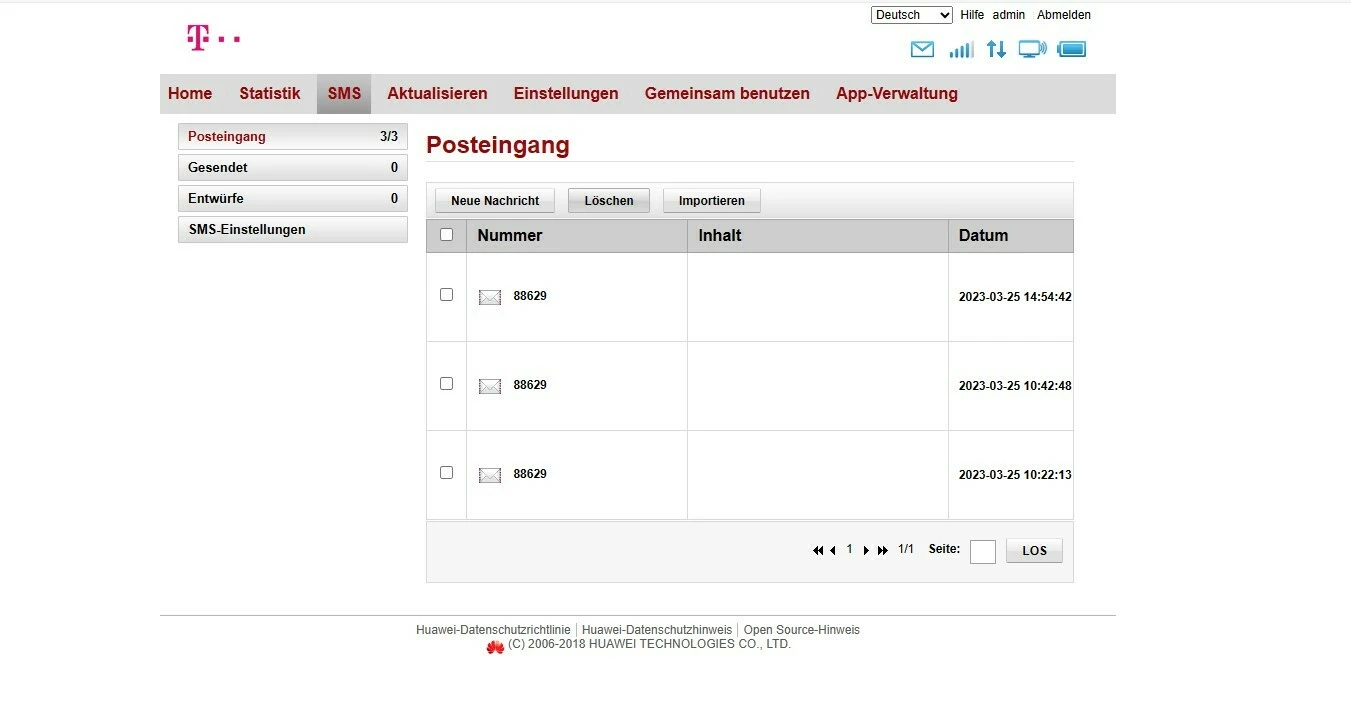1351x720 pixels.
Task: Click the Importieren button
Action: (x=712, y=201)
